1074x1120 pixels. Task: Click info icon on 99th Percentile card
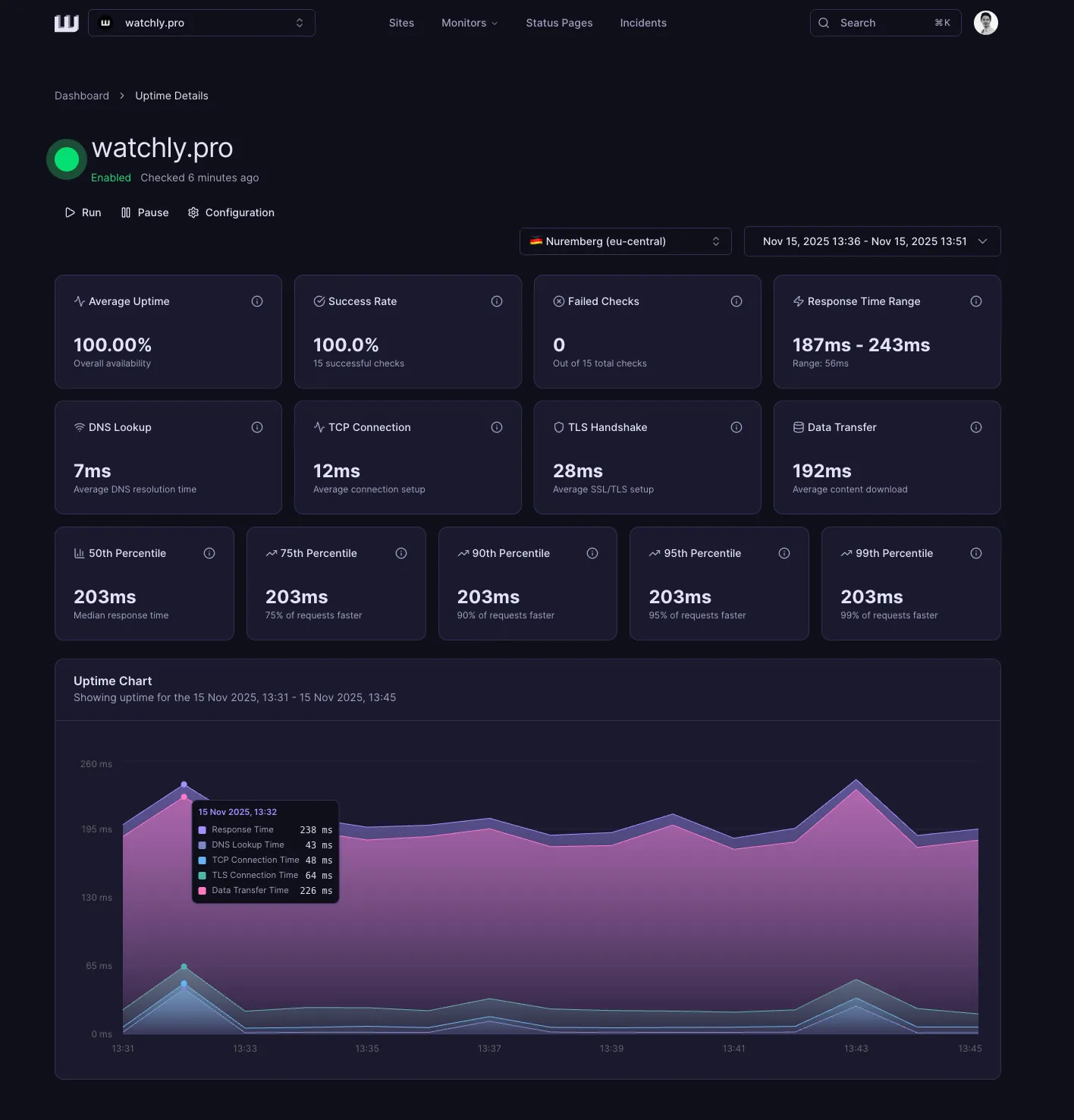click(975, 553)
